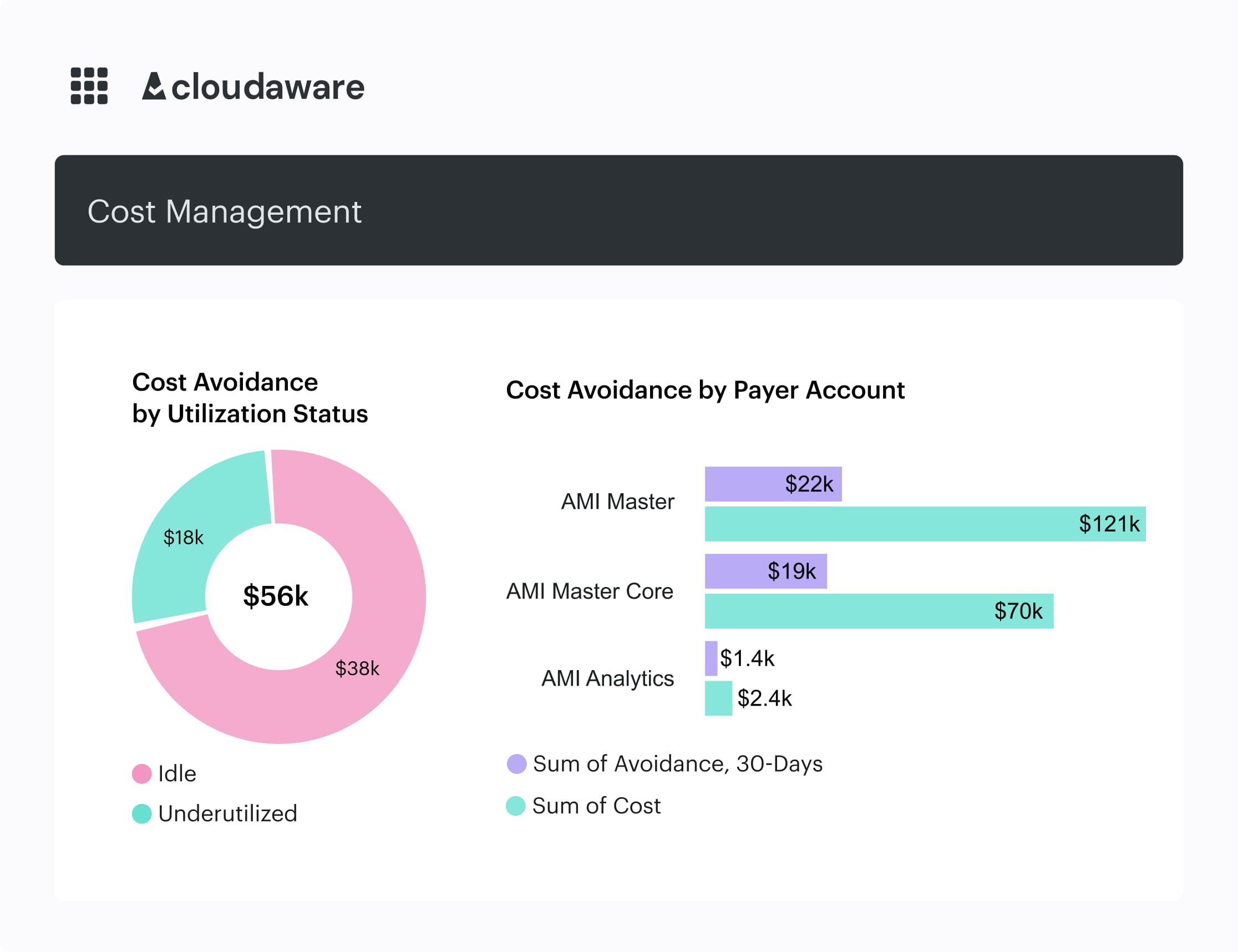Expand the AMI Master payer account row
Image resolution: width=1238 pixels, height=952 pixels.
617,502
